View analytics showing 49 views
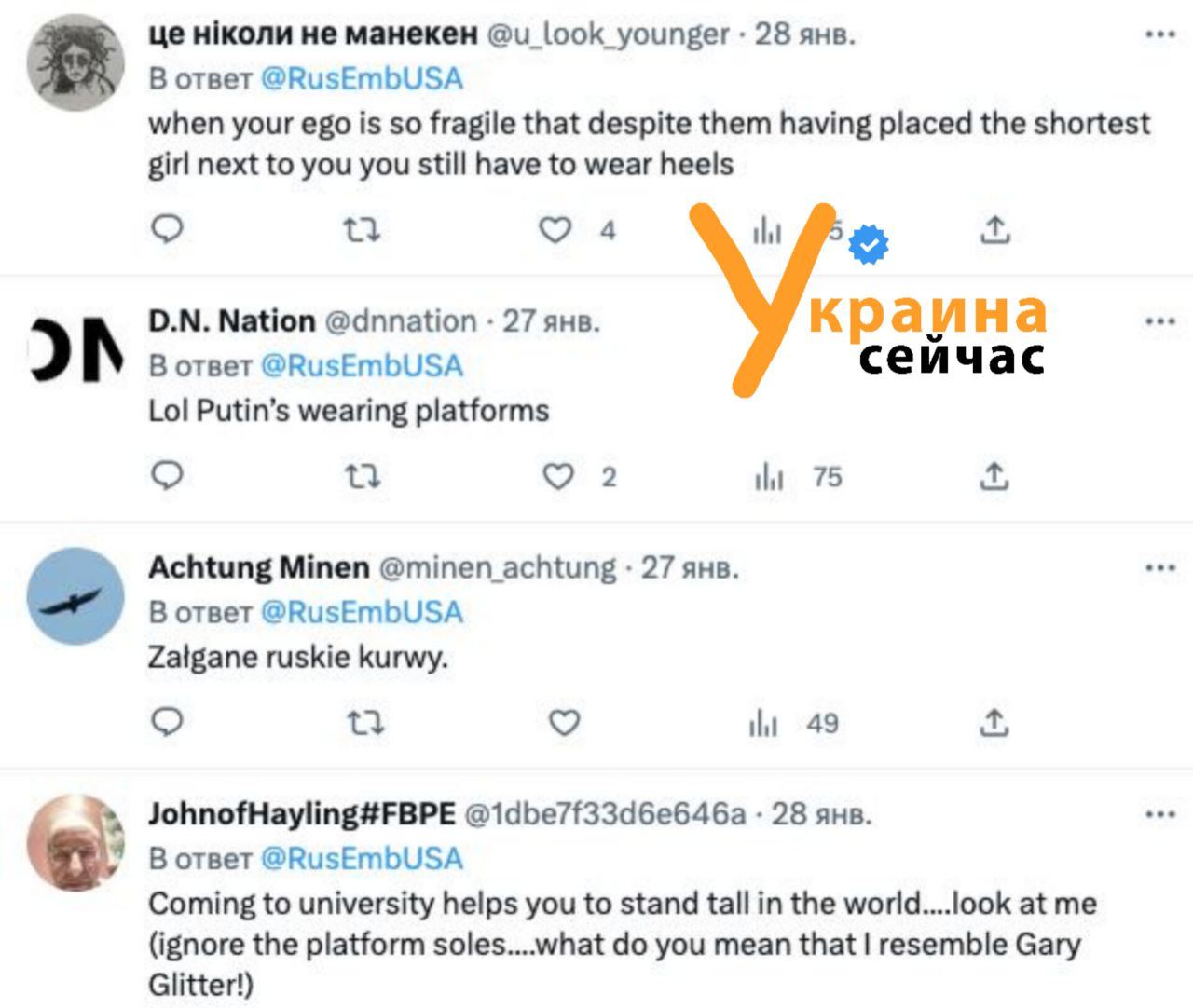Screen dimensions: 1193x1008 pyautogui.click(x=794, y=723)
